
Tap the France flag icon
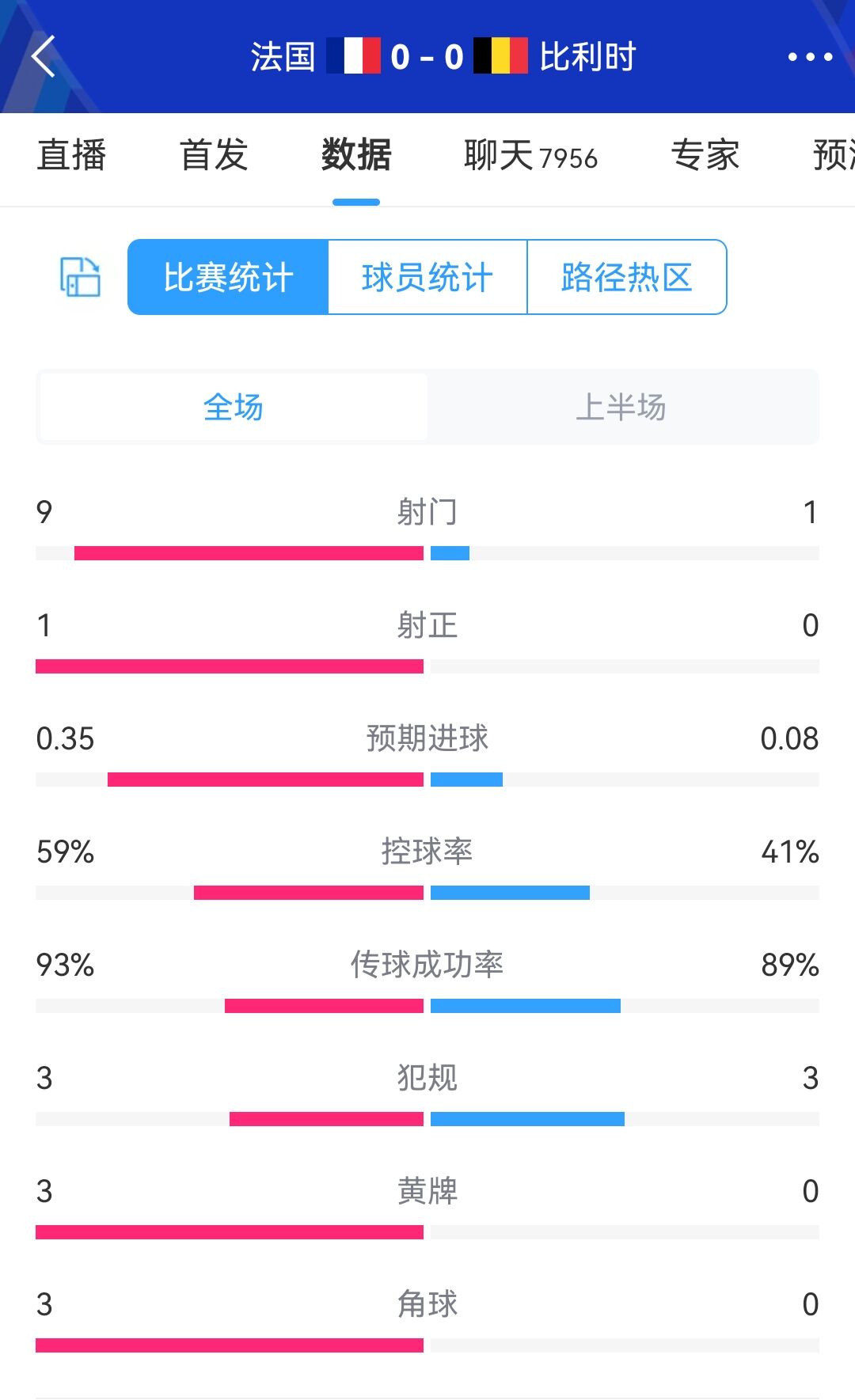[353, 56]
